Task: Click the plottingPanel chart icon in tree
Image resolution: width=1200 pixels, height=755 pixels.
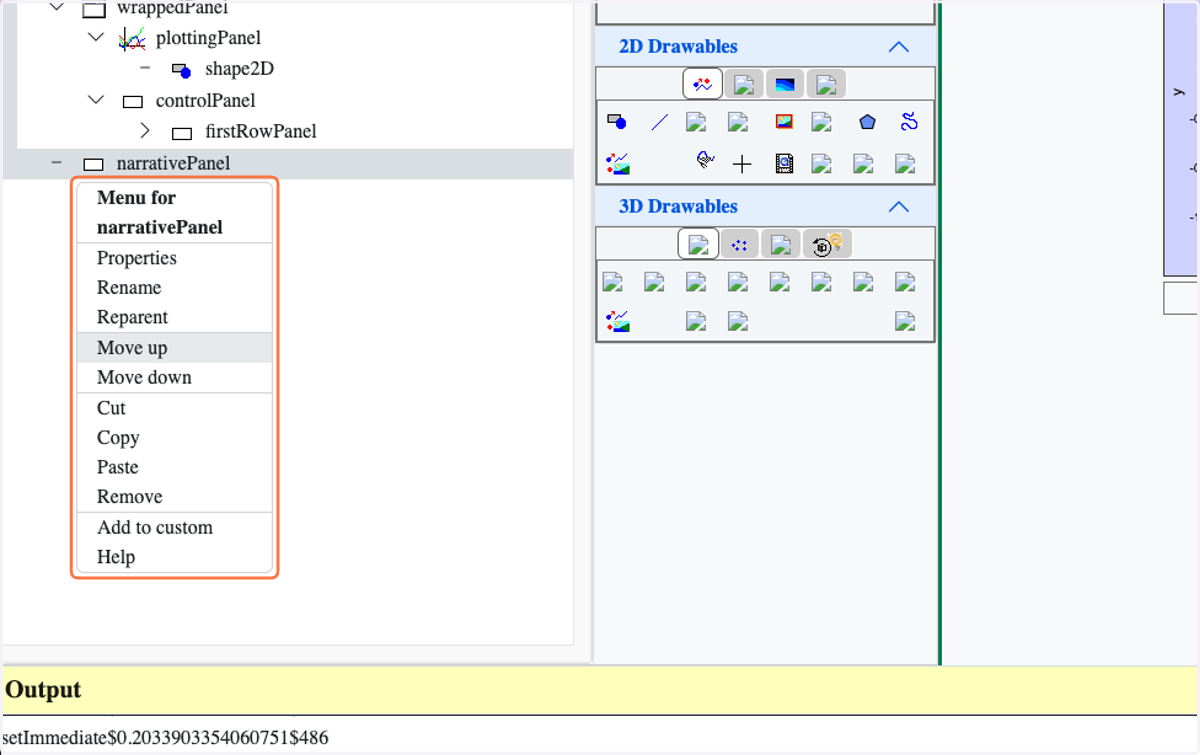Action: pyautogui.click(x=131, y=39)
